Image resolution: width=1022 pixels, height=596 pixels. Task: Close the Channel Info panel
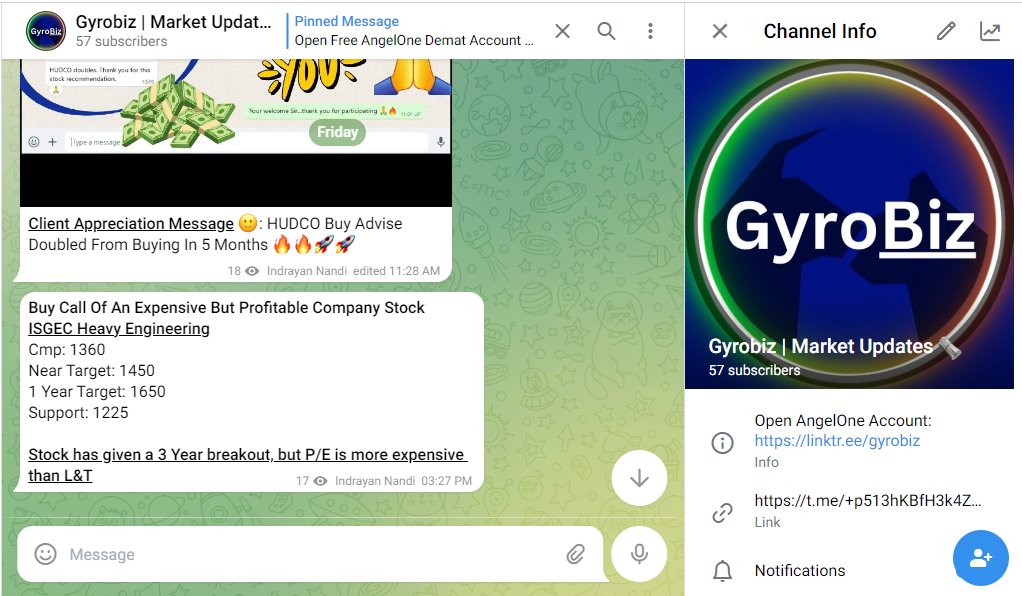pos(720,31)
